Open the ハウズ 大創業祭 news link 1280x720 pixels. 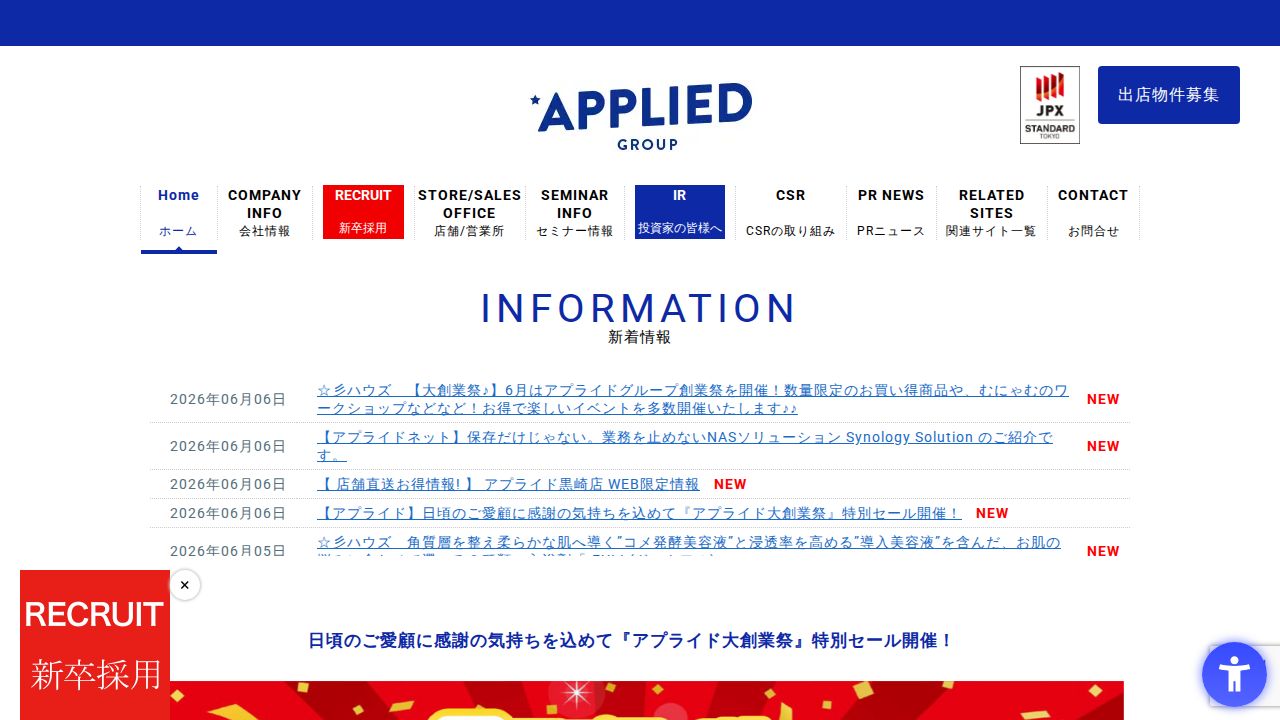693,399
